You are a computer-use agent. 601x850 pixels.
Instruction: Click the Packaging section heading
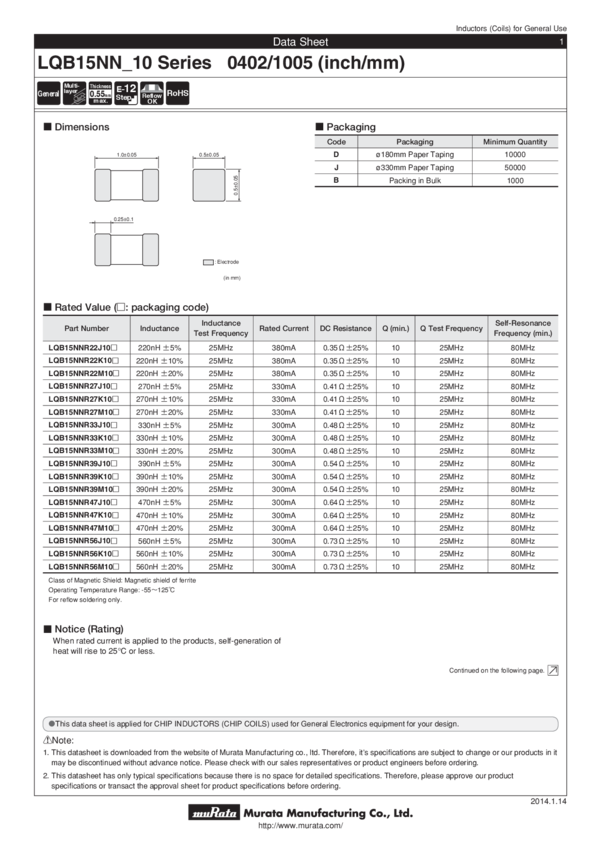click(346, 127)
